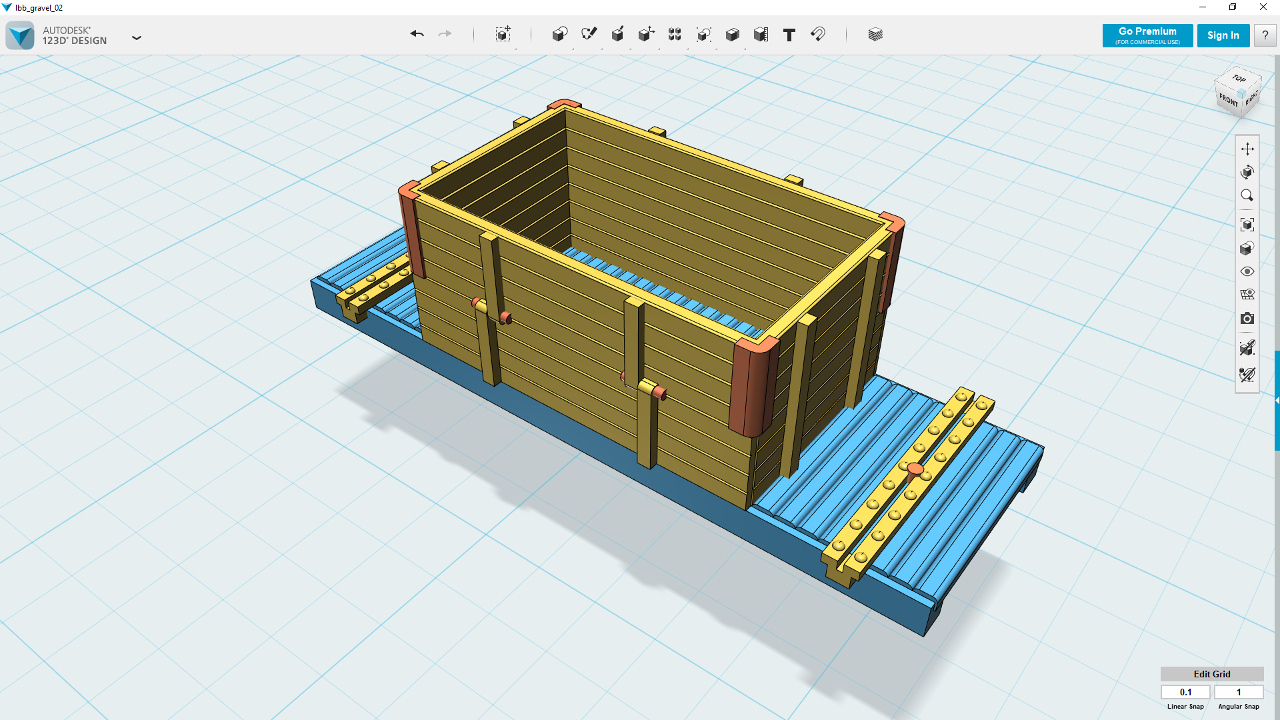1280x720 pixels.
Task: Click the Angular Snap value field
Action: [1239, 692]
